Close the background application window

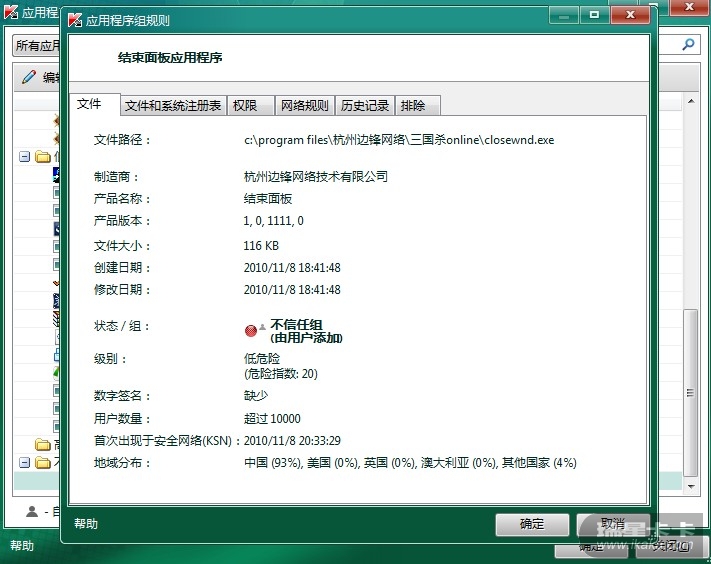(x=690, y=7)
